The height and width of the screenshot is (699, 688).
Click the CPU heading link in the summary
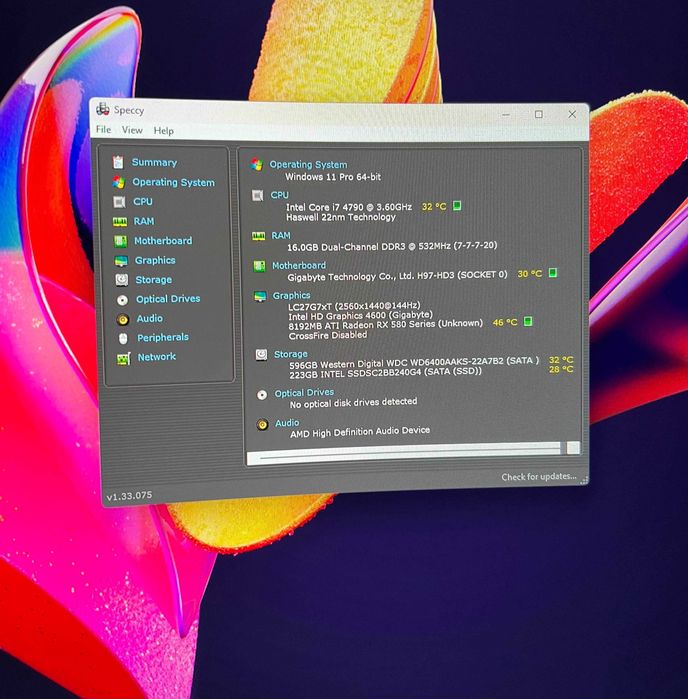(x=280, y=195)
